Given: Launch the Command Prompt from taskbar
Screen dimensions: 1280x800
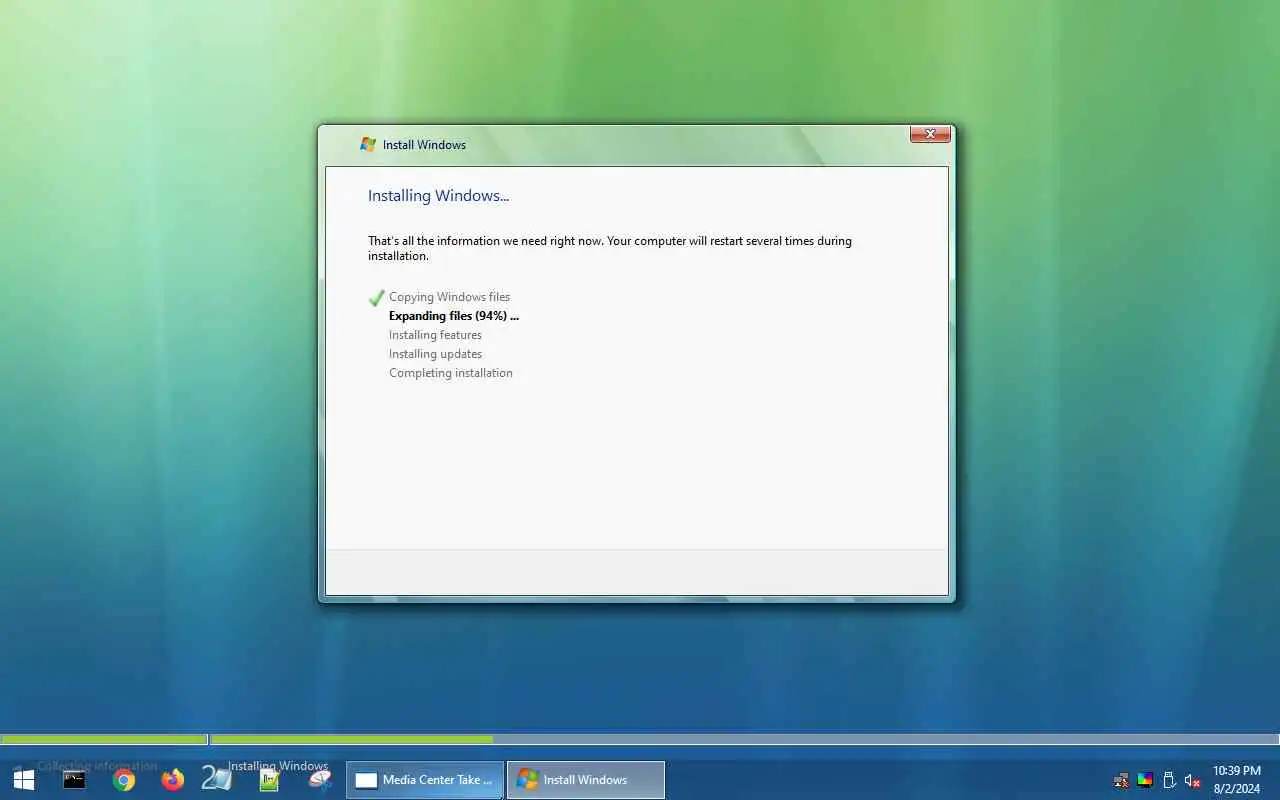Looking at the screenshot, I should coord(74,780).
